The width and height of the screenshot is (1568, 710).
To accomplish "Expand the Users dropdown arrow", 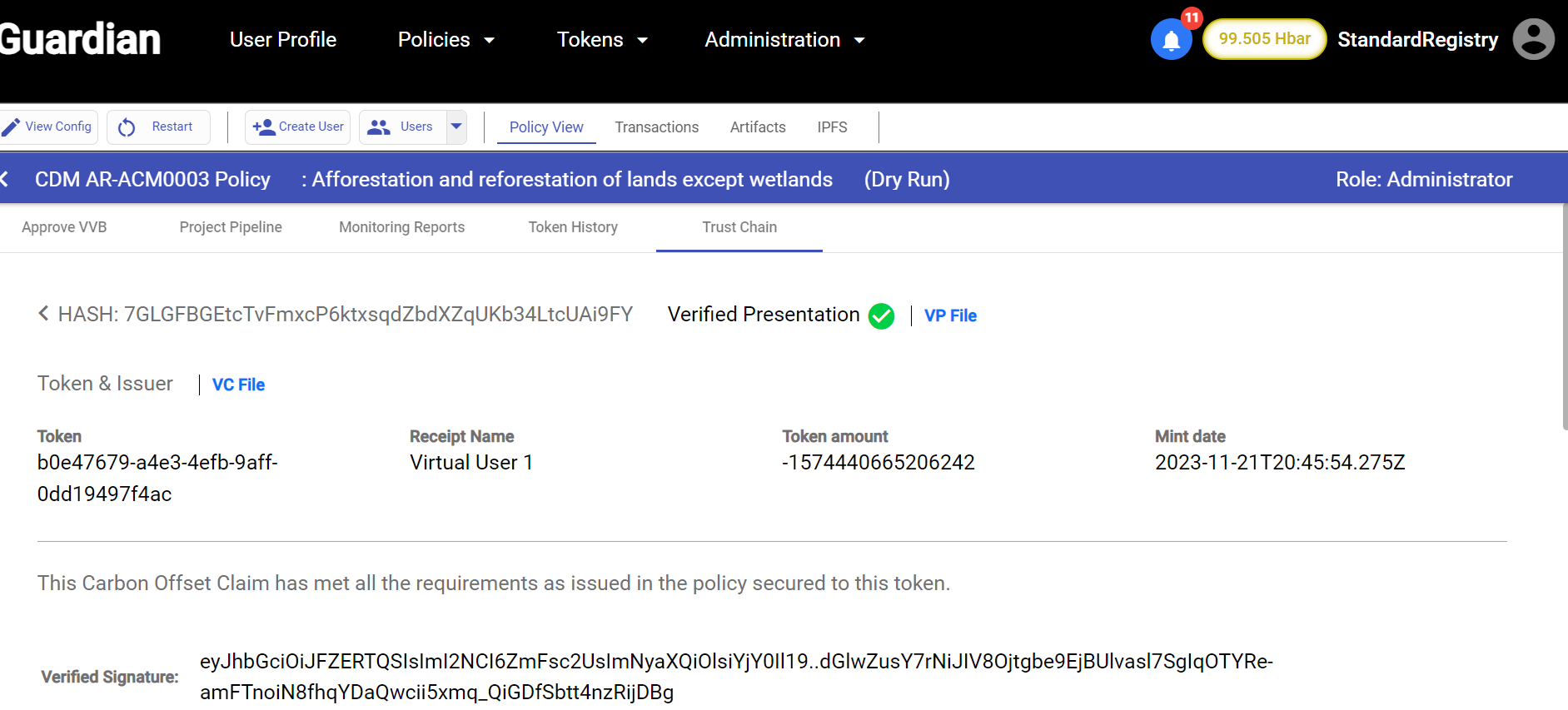I will (456, 127).
